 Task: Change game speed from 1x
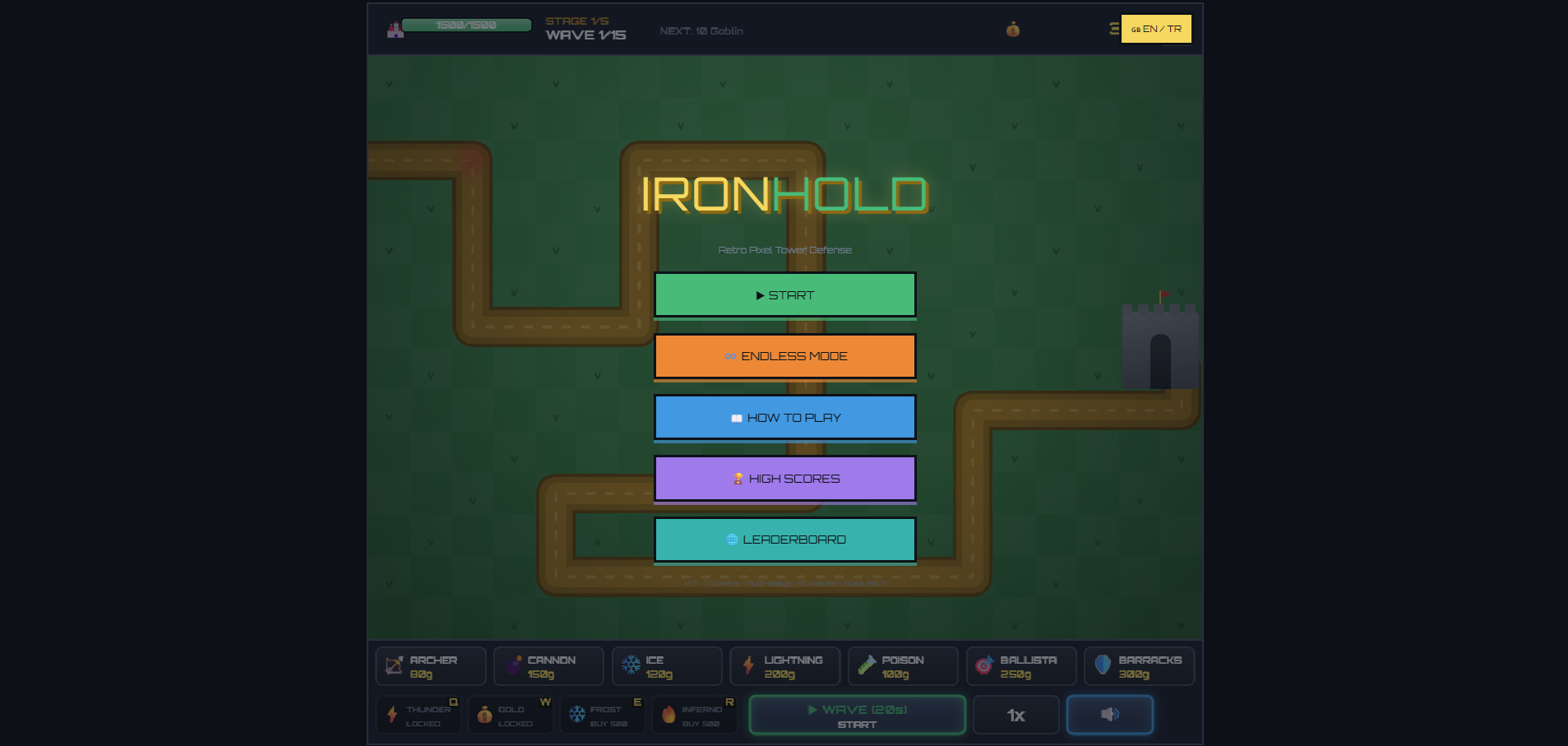coord(1016,715)
